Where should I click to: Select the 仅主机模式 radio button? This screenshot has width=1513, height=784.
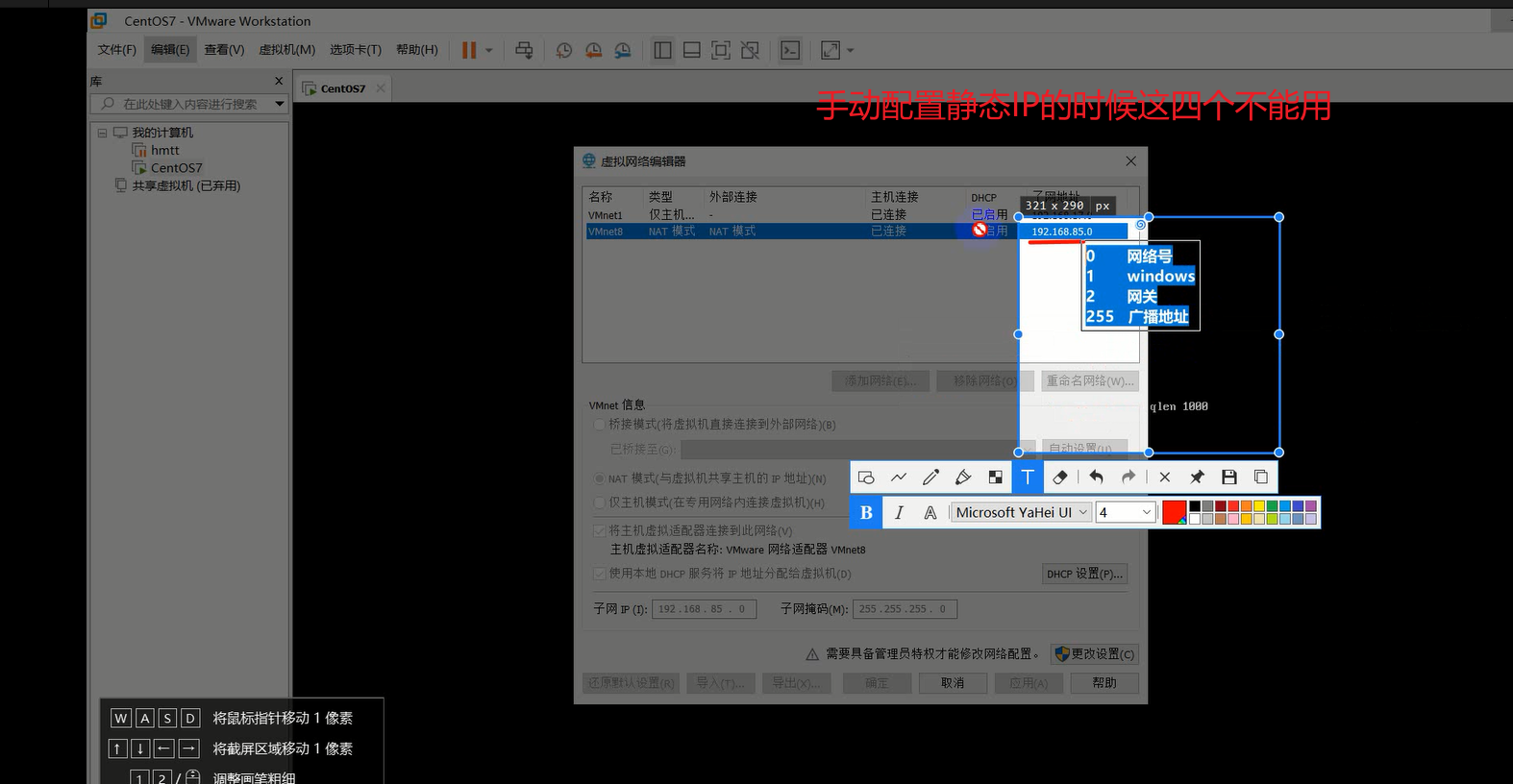[x=600, y=502]
